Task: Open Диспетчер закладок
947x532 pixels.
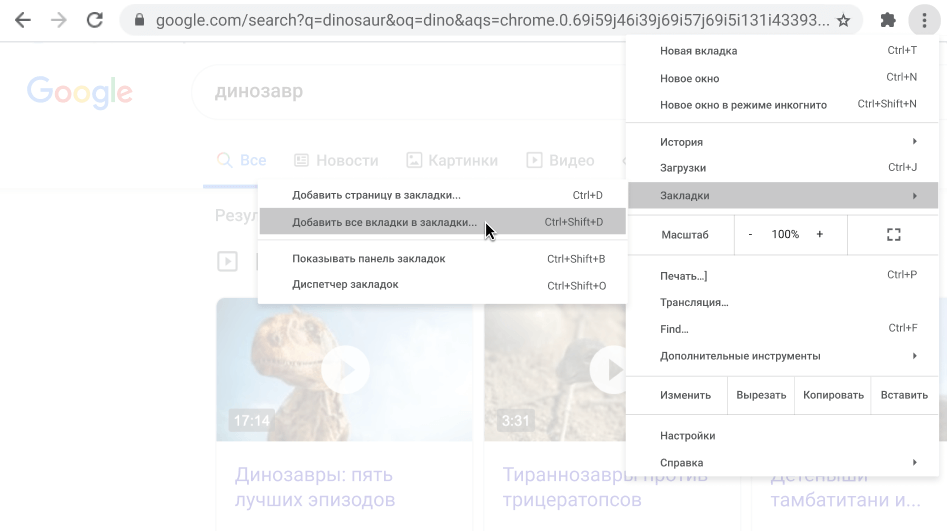Action: coord(345,285)
